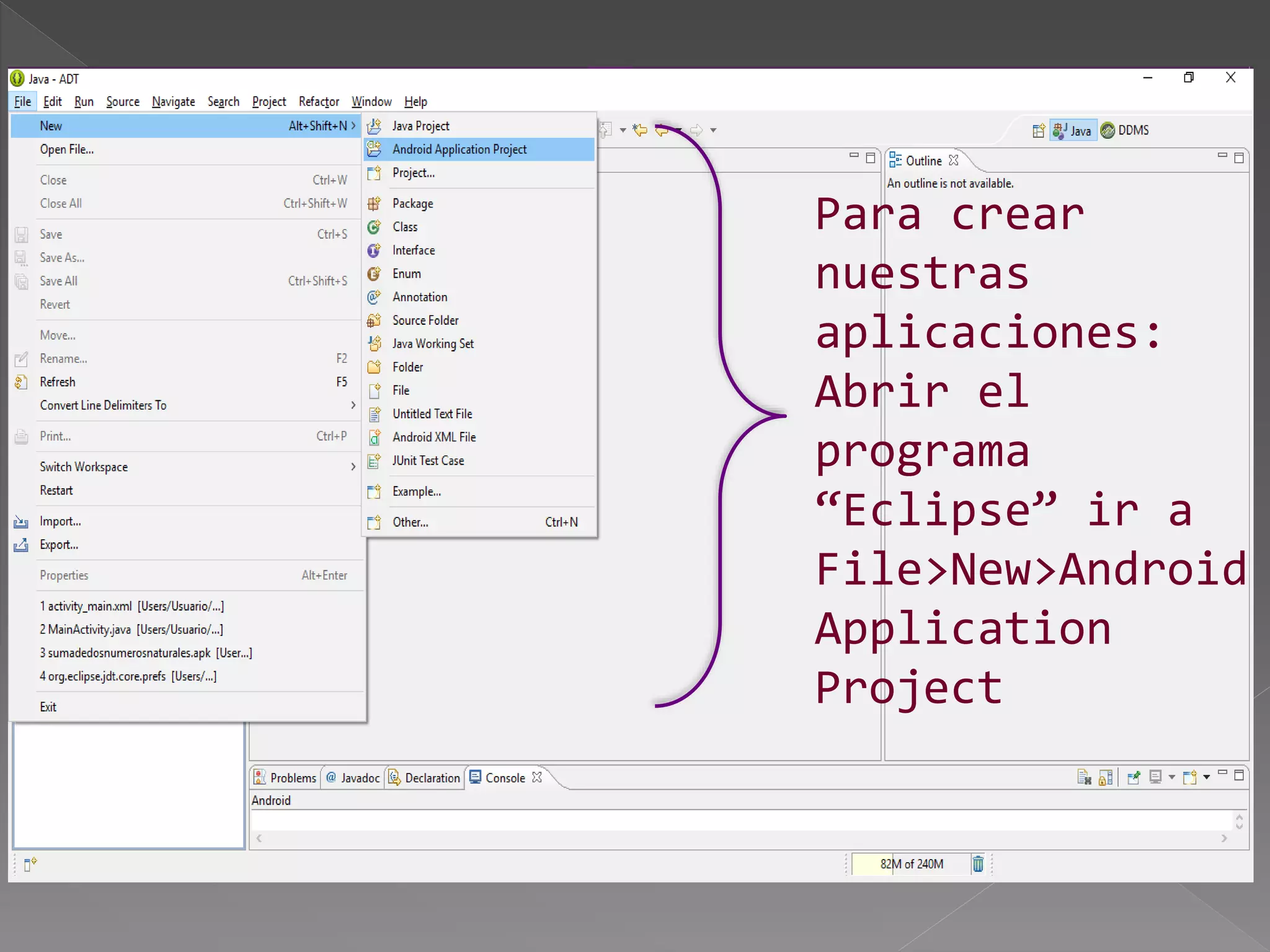Viewport: 1270px width, 952px height.
Task: Click the Clear Console icon
Action: click(1084, 777)
